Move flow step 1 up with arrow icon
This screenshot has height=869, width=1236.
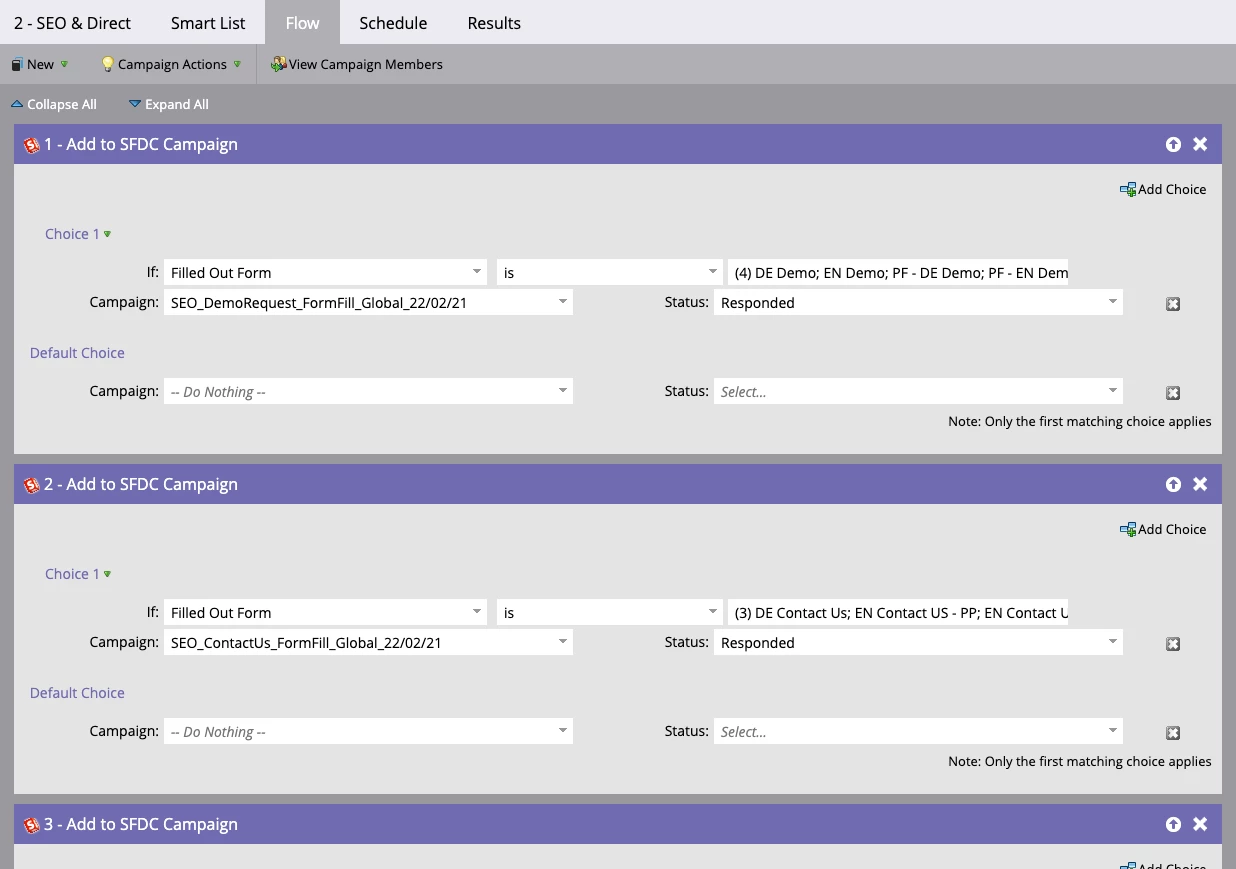coord(1173,144)
